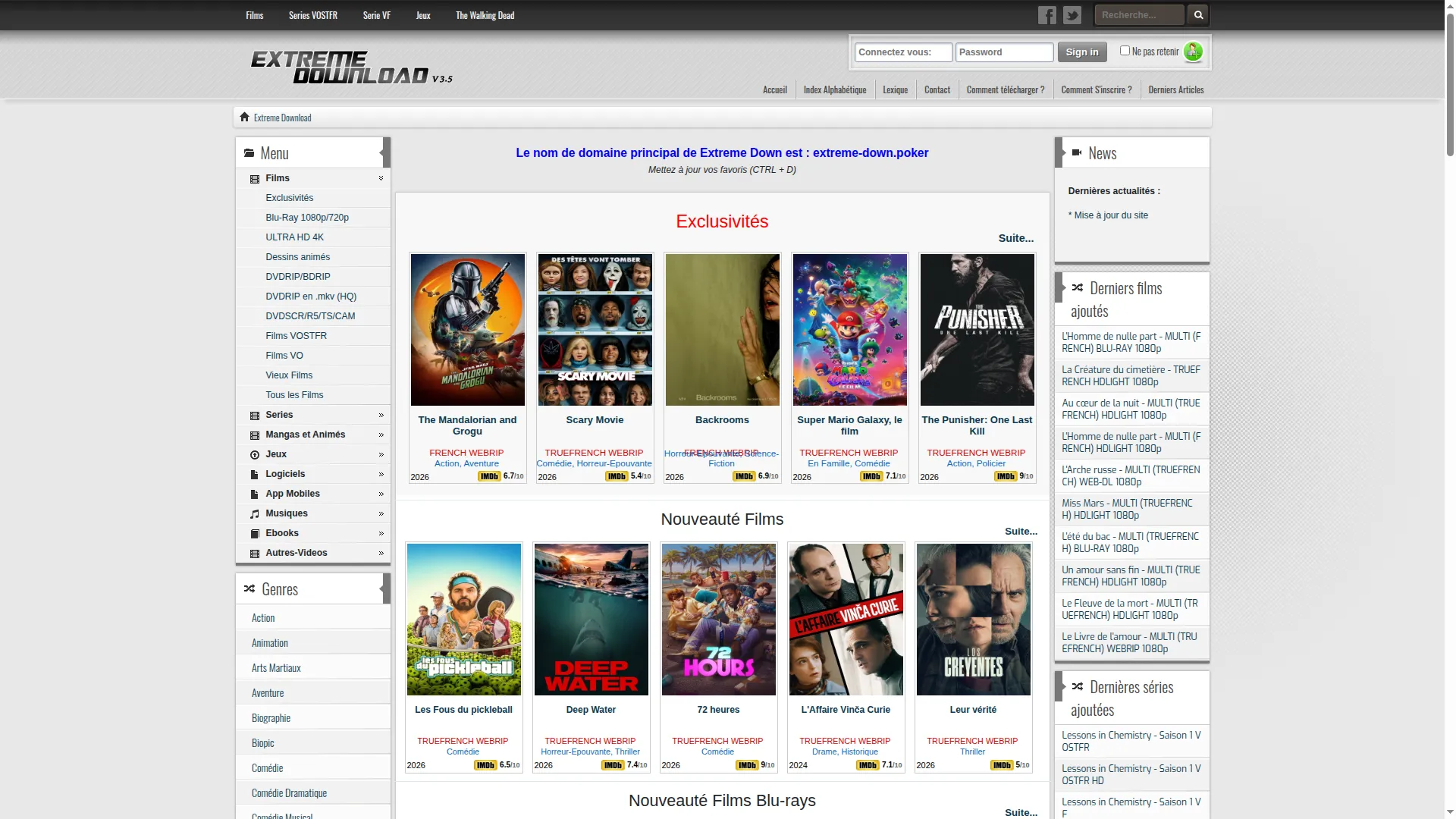Image resolution: width=1456 pixels, height=819 pixels.
Task: Click Suite link beside Nouveauté Films
Action: click(x=1021, y=532)
